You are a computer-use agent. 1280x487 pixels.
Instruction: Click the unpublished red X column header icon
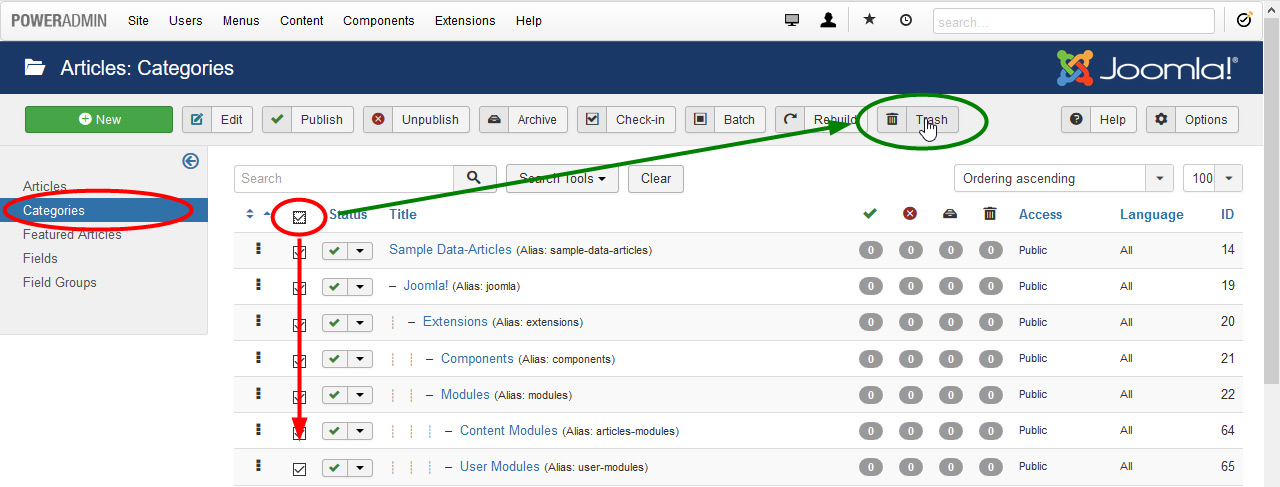(x=910, y=214)
